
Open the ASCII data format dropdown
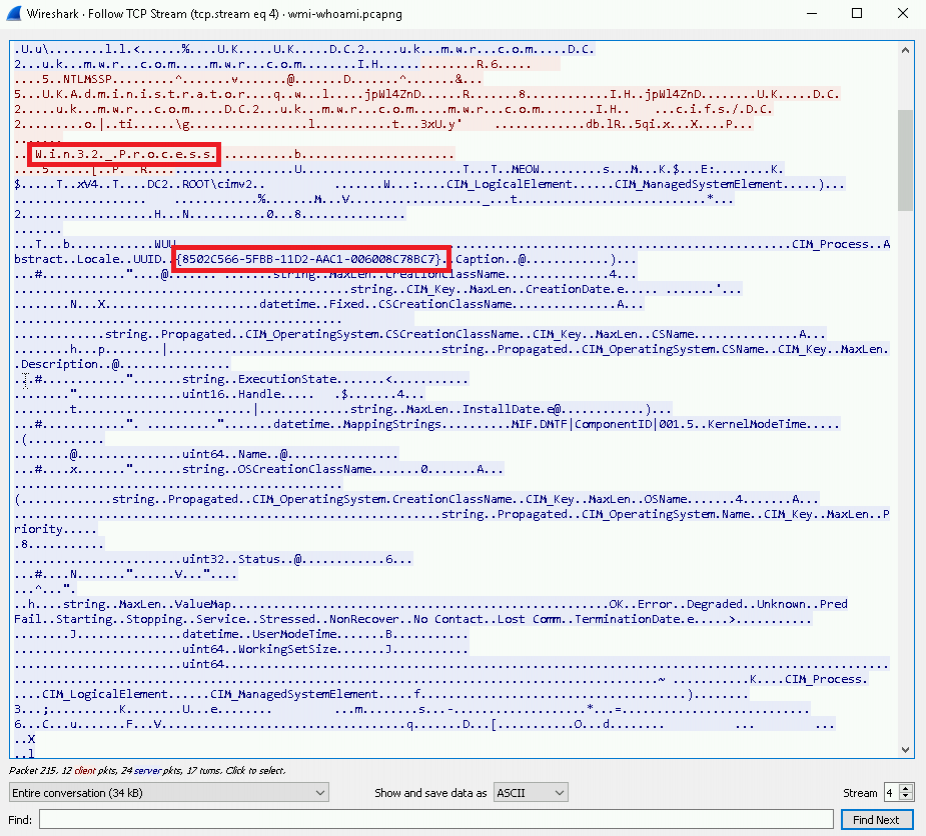[x=530, y=792]
